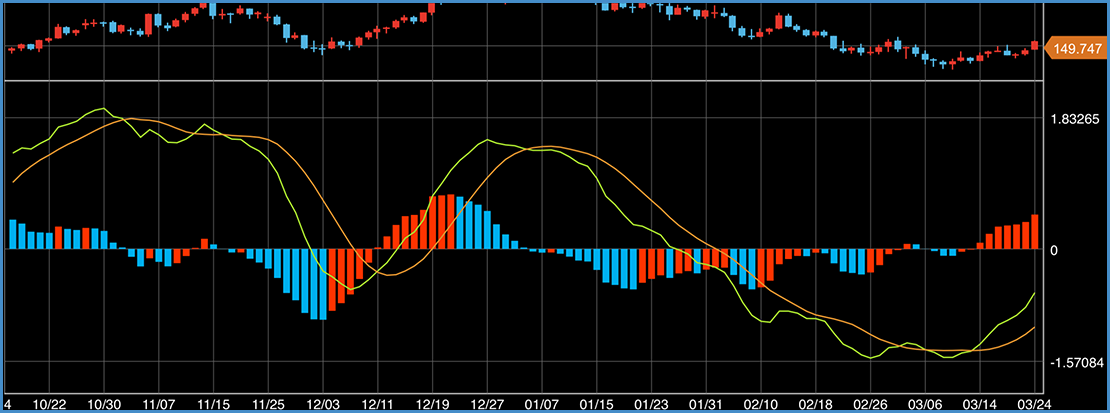Select the 03/24 date label
1110x413 pixels.
tap(1036, 404)
